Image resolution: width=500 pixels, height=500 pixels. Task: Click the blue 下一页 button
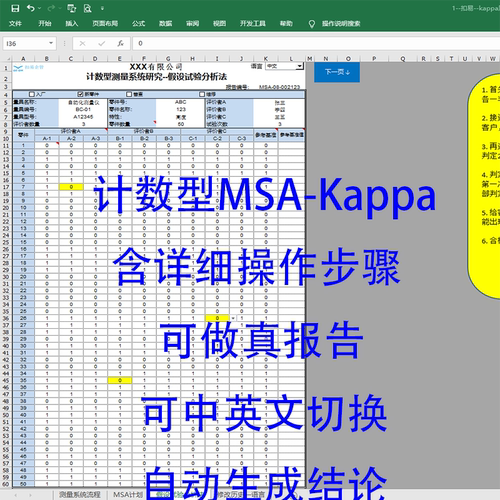337,72
